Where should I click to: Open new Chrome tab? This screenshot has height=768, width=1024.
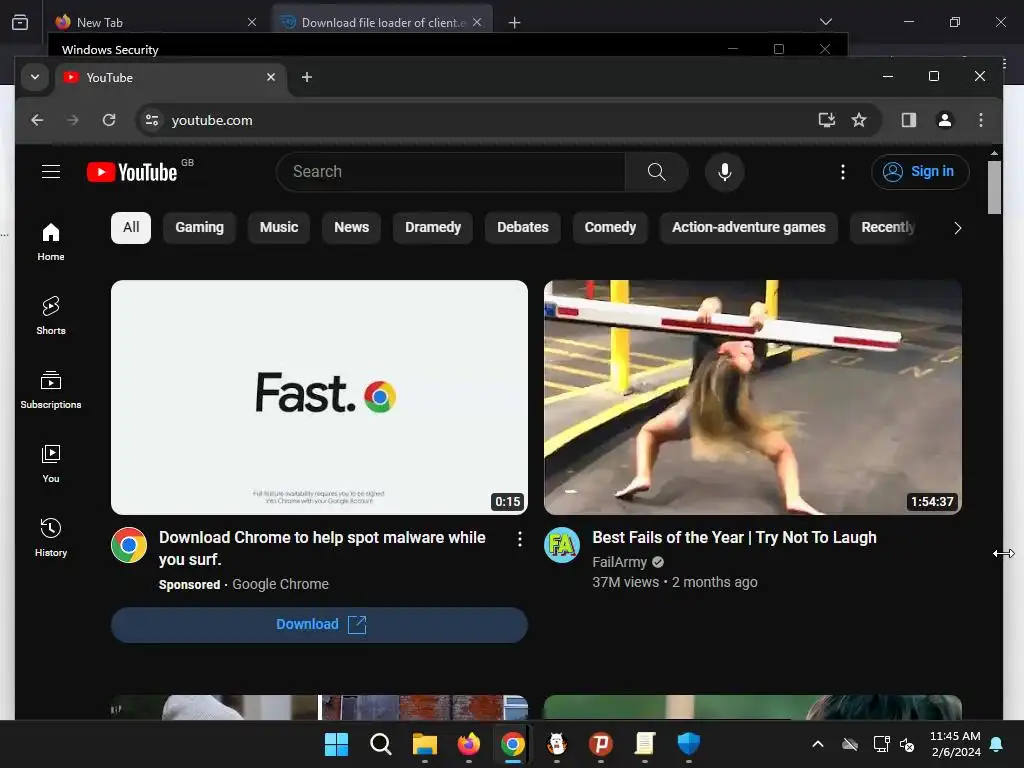[306, 77]
